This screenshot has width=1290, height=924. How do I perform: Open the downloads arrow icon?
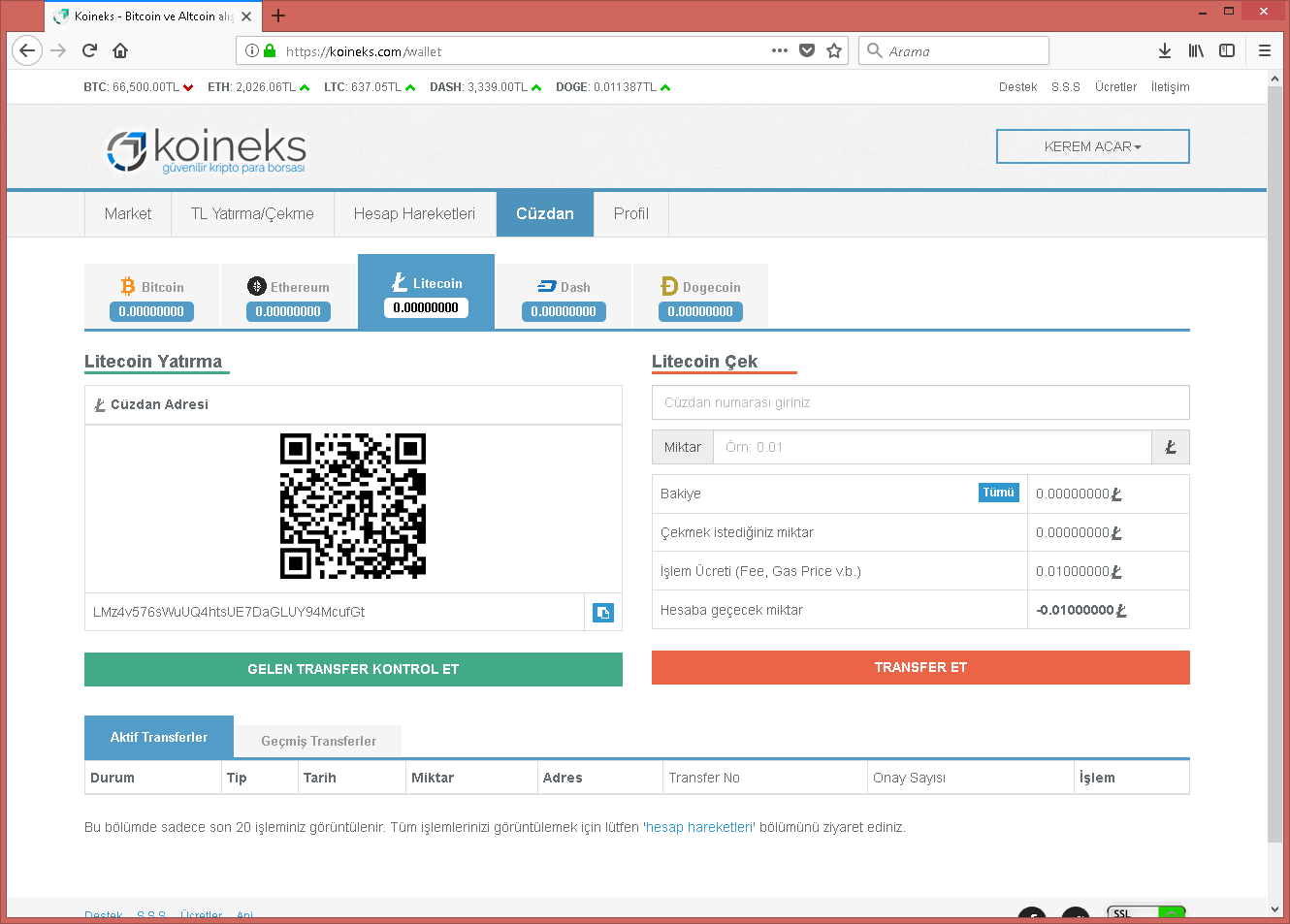coord(1165,50)
